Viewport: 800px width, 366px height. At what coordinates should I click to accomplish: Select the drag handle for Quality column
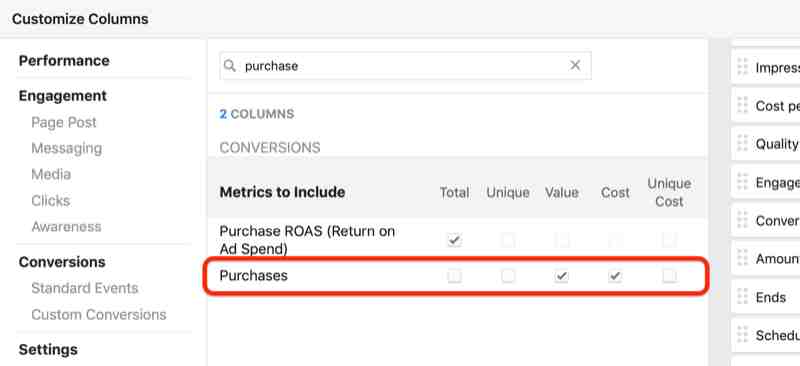click(742, 143)
